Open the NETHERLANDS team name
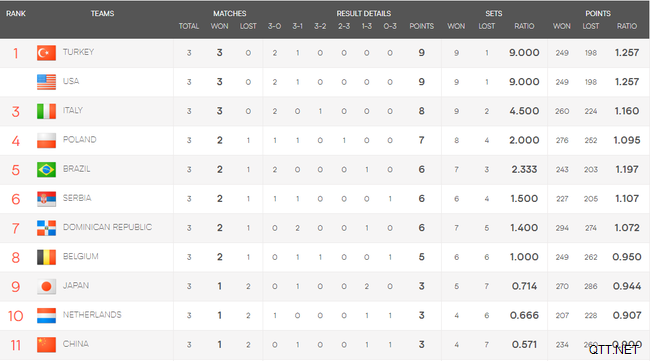Image resolution: width=650 pixels, height=361 pixels. click(x=92, y=315)
